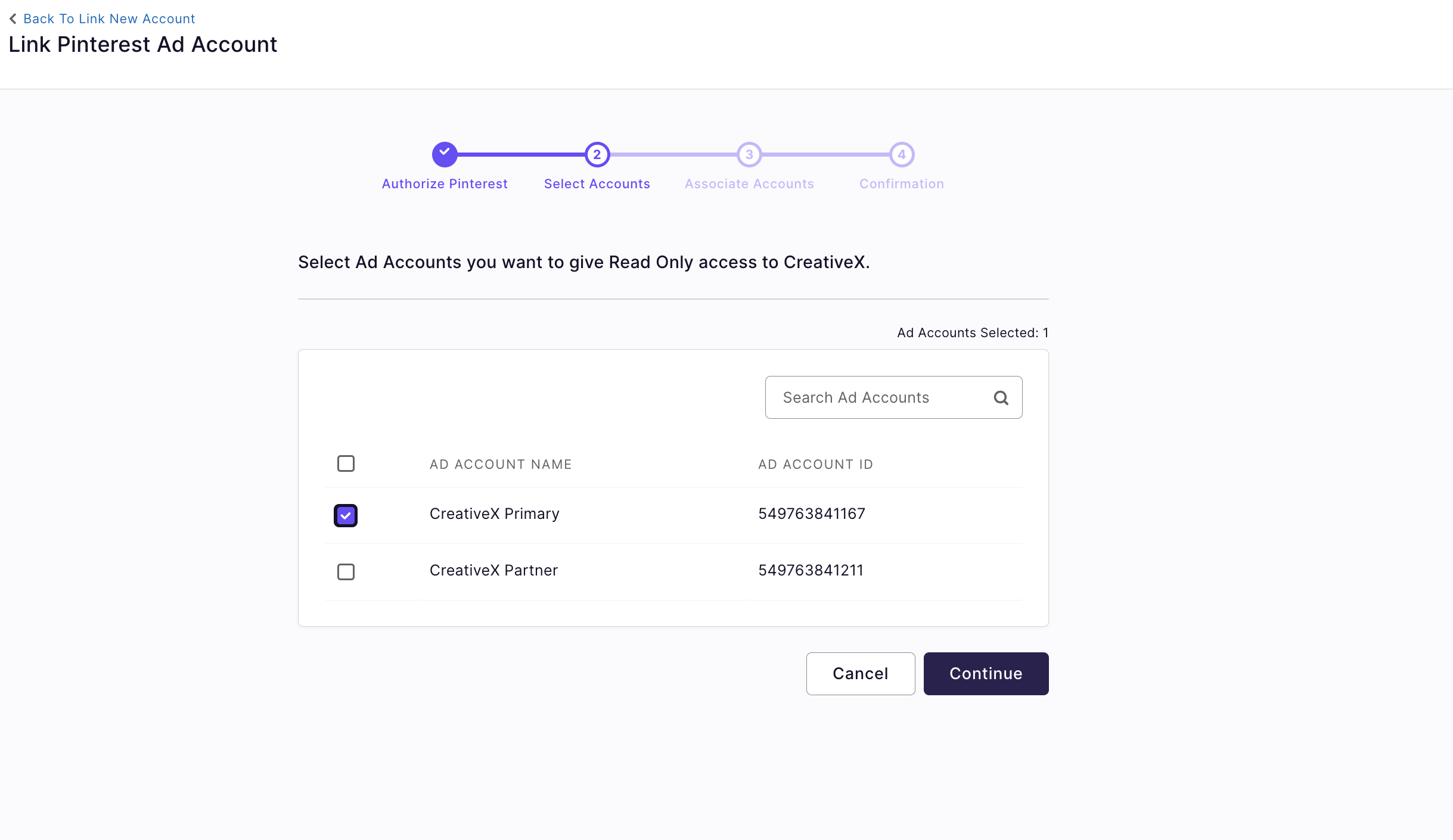This screenshot has height=840, width=1453.
Task: Click the completed Authorize Pinterest step checkmark
Action: click(445, 154)
